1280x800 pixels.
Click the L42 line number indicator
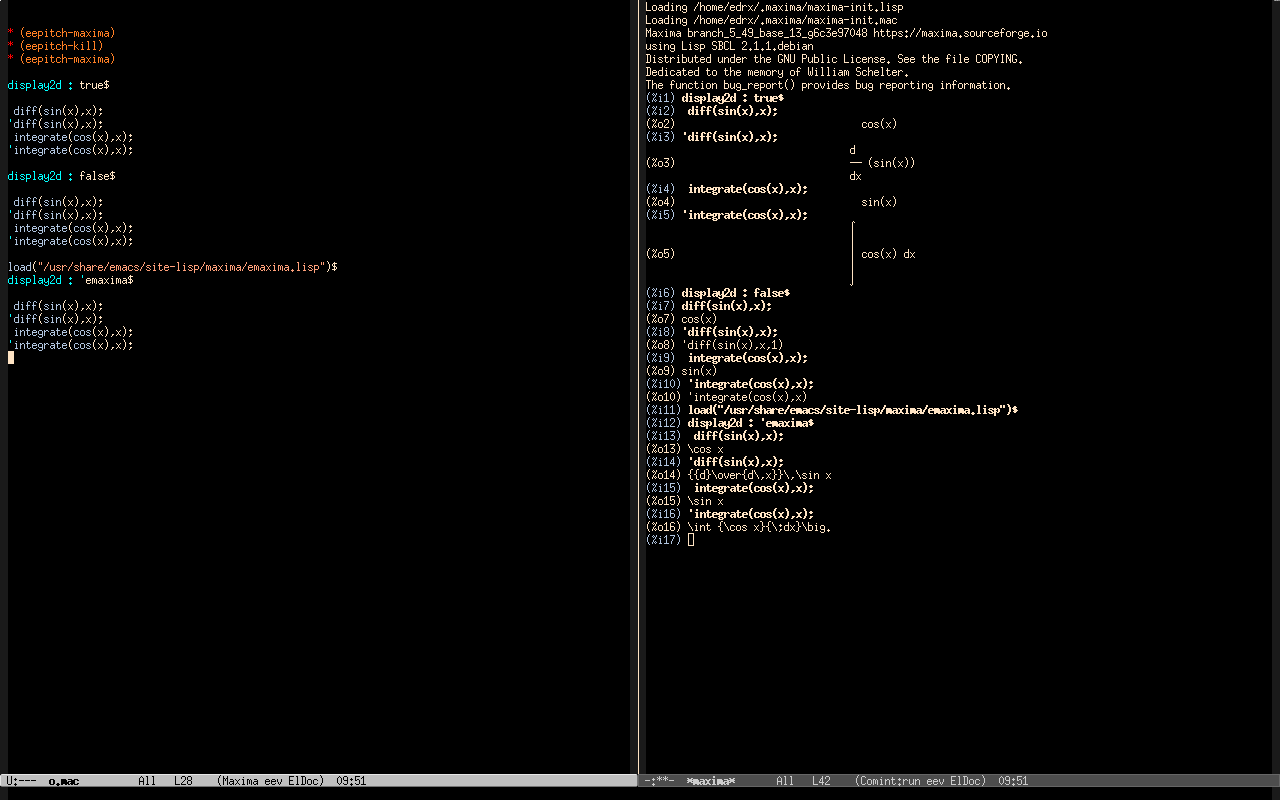point(821,781)
